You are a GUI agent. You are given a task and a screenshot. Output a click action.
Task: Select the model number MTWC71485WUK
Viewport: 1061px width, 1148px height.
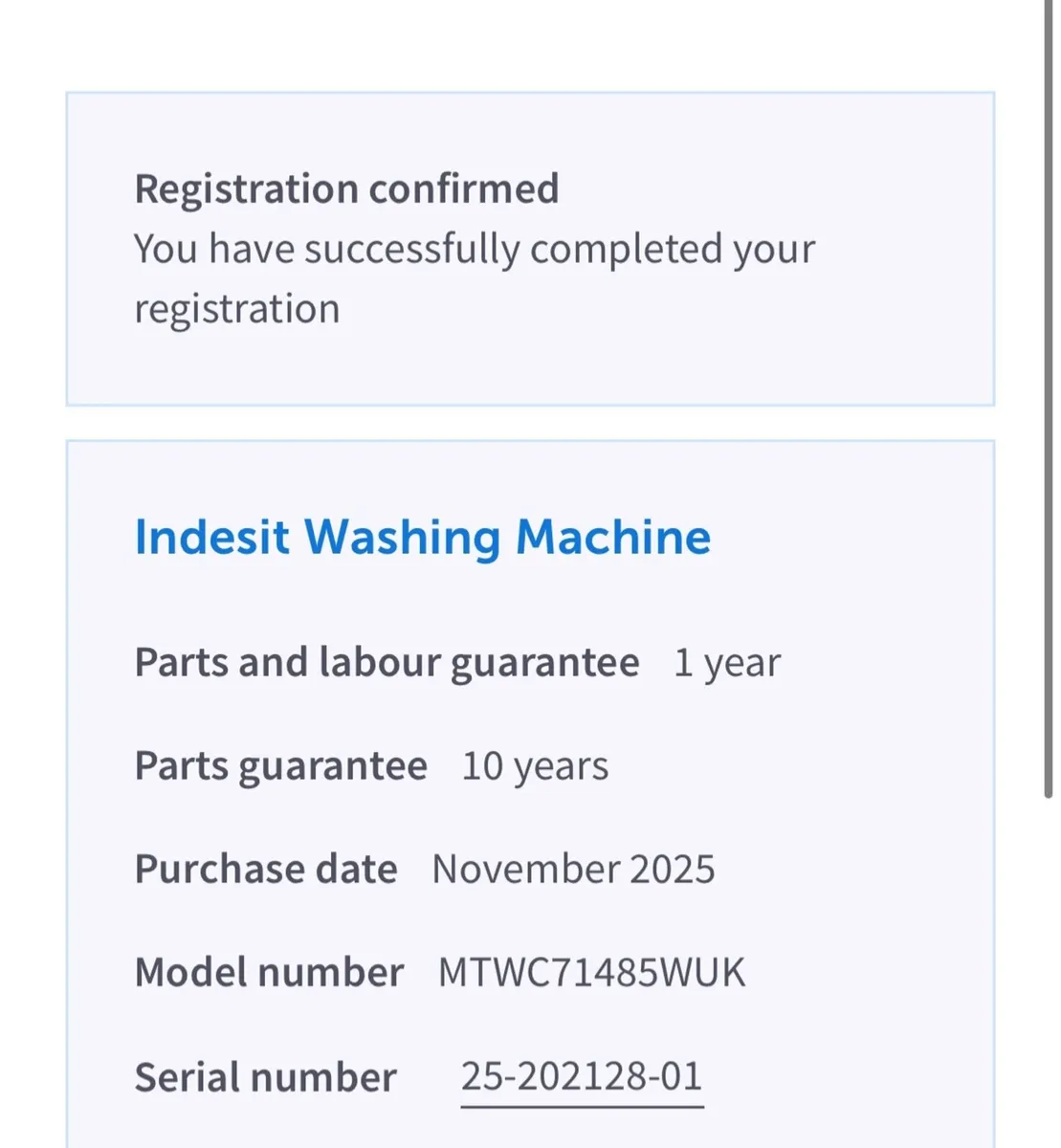(590, 972)
